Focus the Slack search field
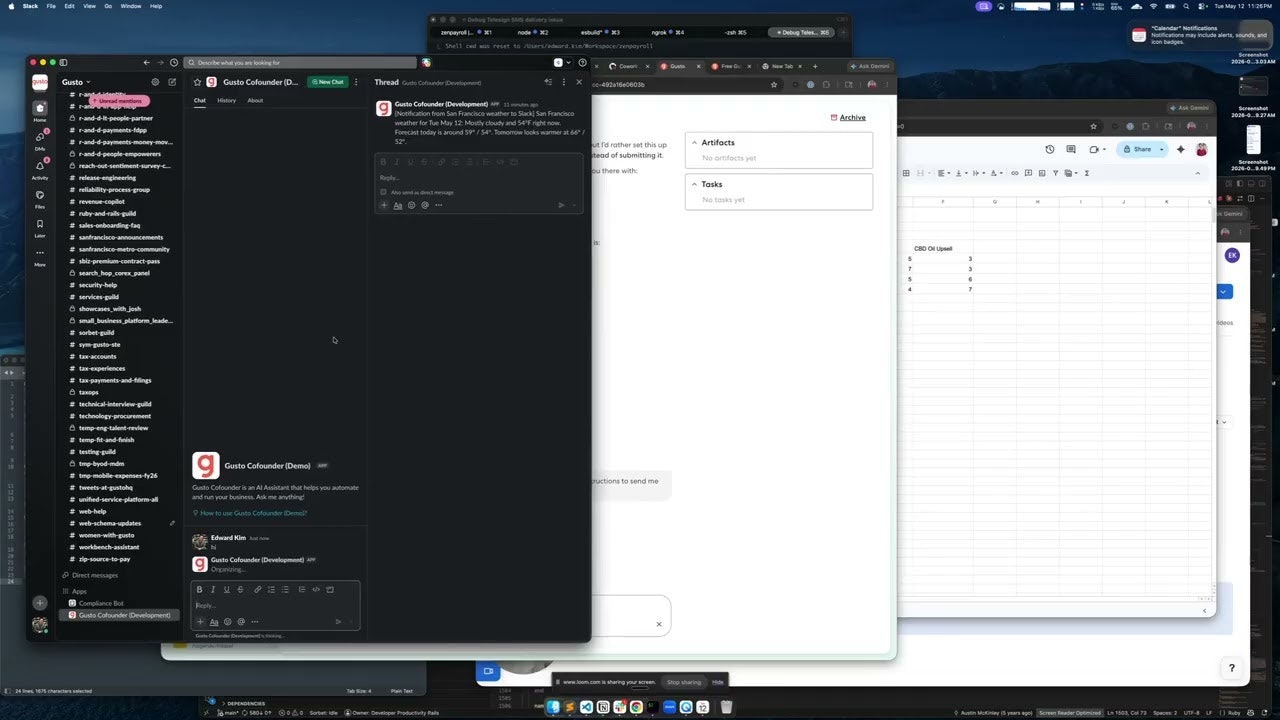 300,62
